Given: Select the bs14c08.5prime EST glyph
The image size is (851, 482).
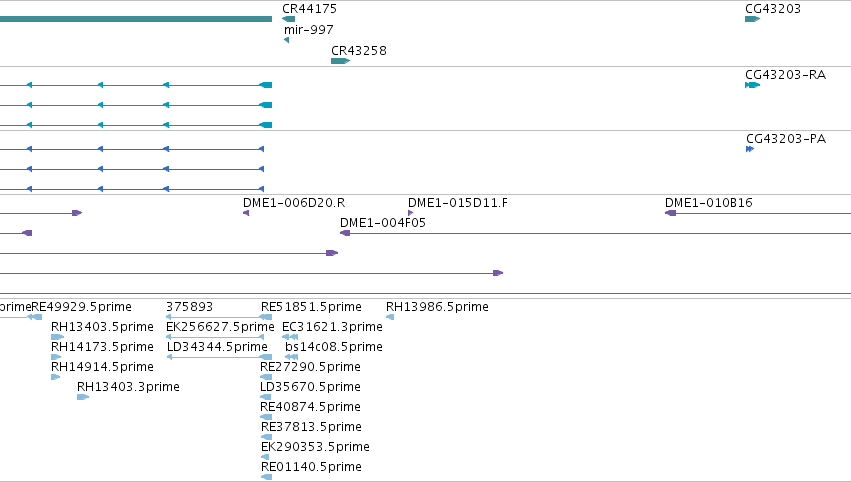Looking at the screenshot, I should point(291,357).
